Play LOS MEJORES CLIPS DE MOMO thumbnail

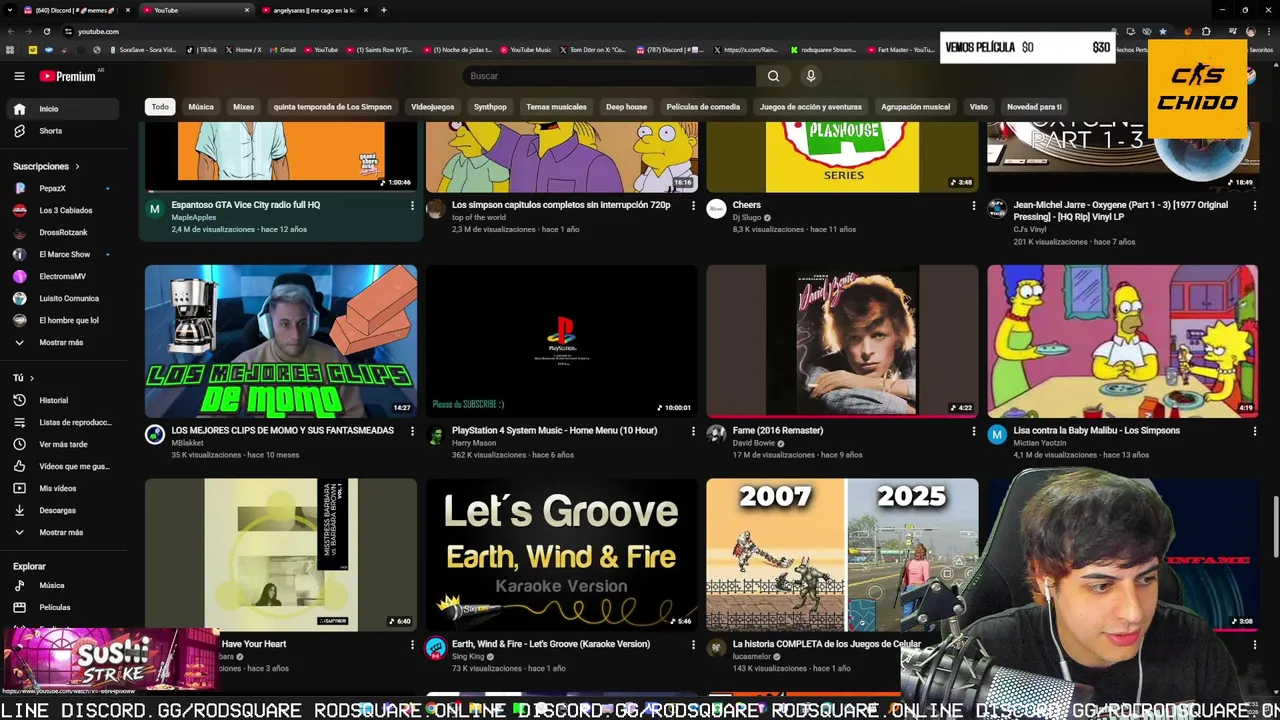(281, 341)
